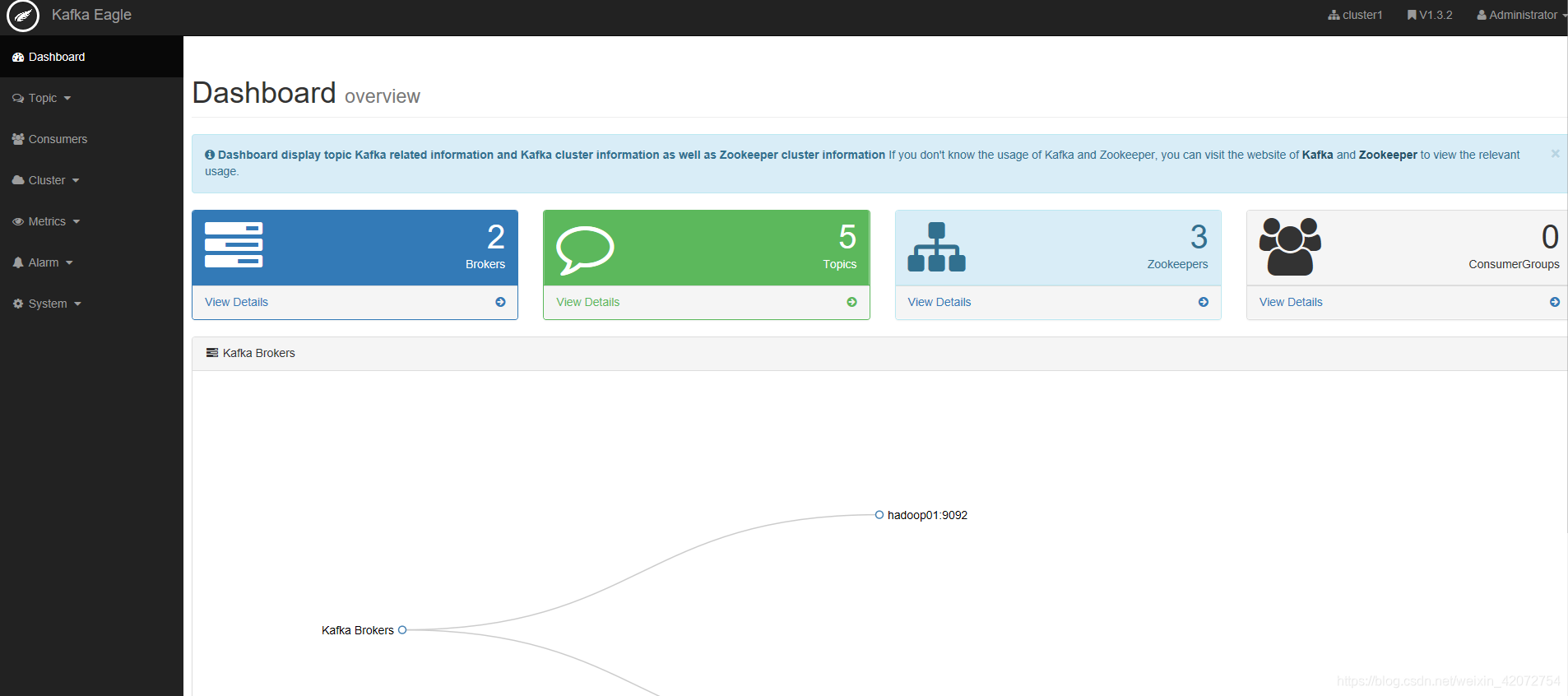Click the Topics speech bubble icon

click(585, 249)
